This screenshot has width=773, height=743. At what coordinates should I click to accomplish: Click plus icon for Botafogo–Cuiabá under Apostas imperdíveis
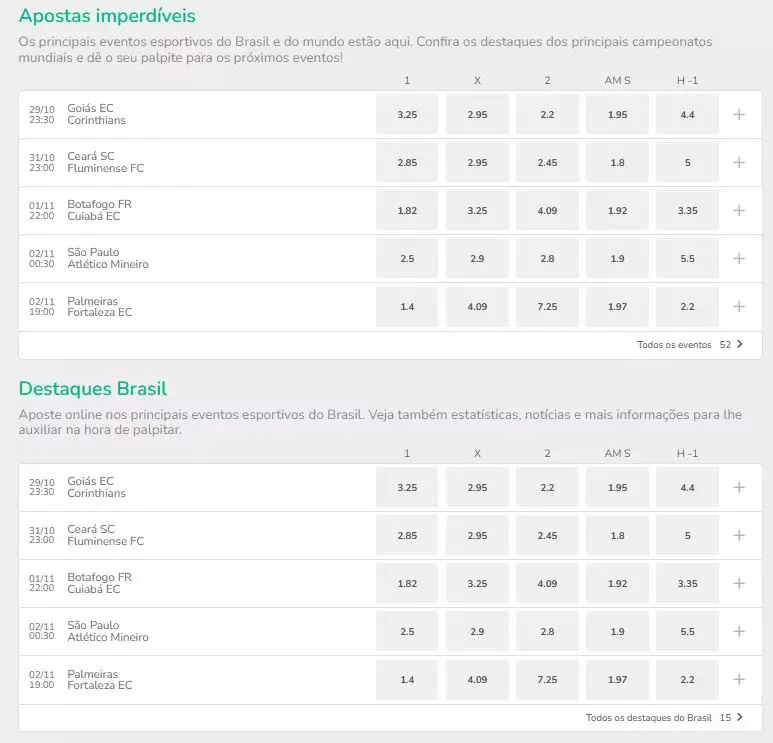tap(739, 210)
